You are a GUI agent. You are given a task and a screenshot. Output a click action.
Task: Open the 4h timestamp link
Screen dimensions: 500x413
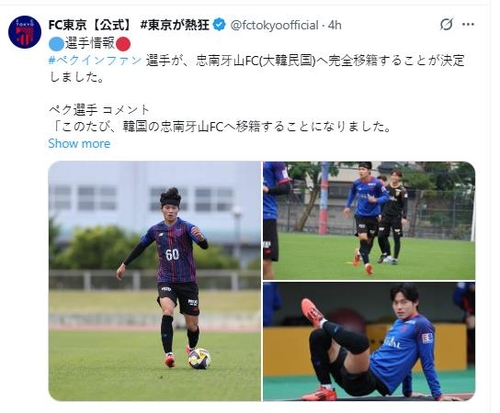[x=335, y=25]
